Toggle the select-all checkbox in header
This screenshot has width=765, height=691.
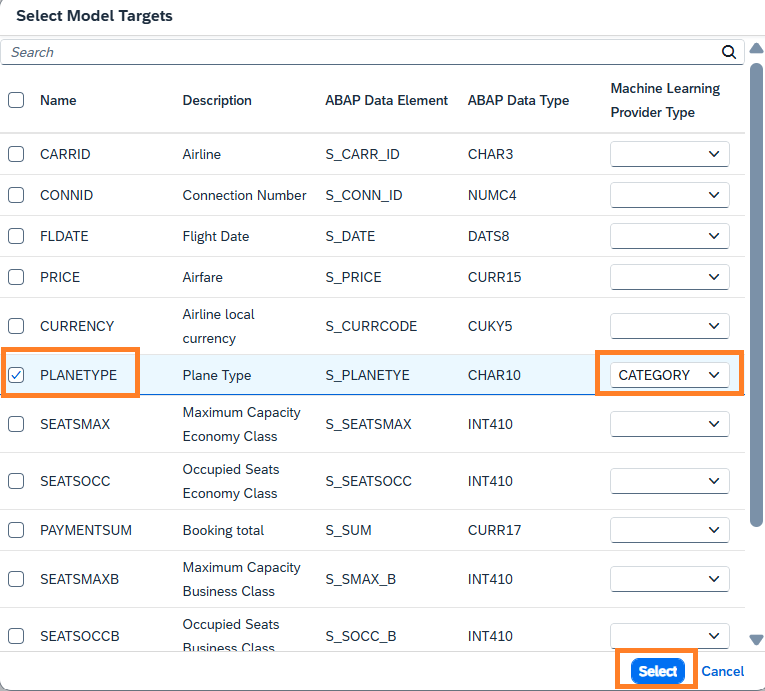pos(16,100)
